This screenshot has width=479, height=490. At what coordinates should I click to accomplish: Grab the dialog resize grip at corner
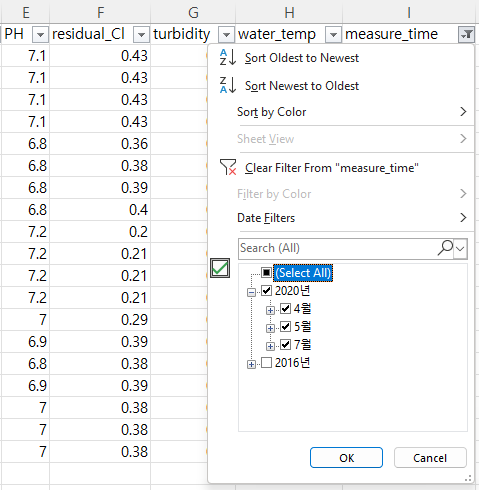tap(468, 478)
